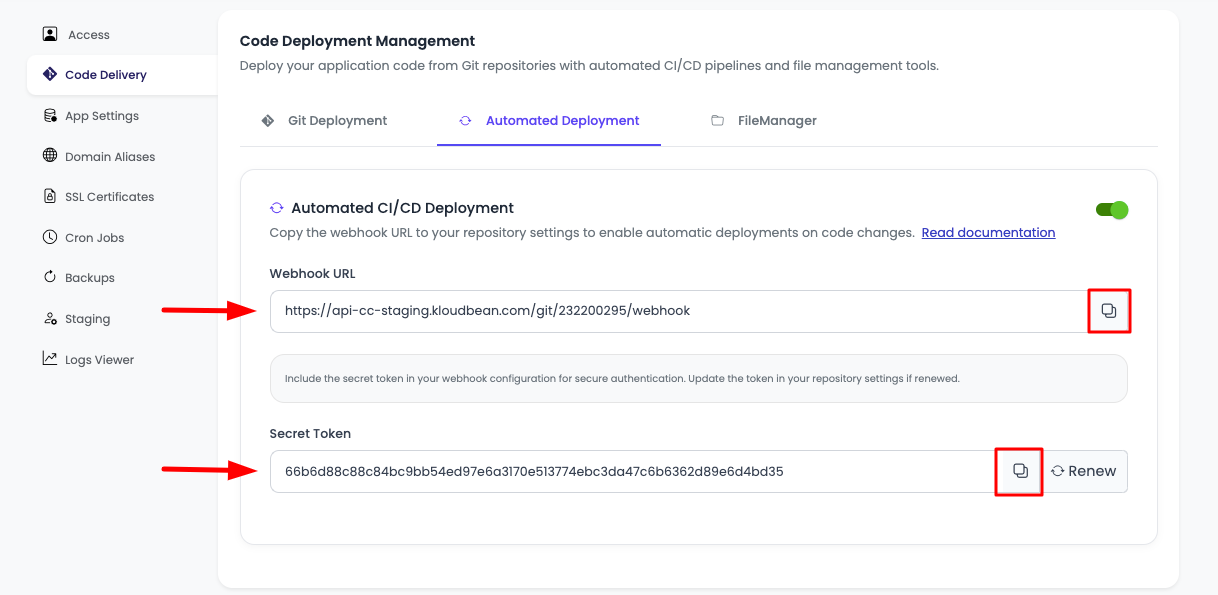
Task: Select the Backups sidebar icon
Action: click(51, 277)
